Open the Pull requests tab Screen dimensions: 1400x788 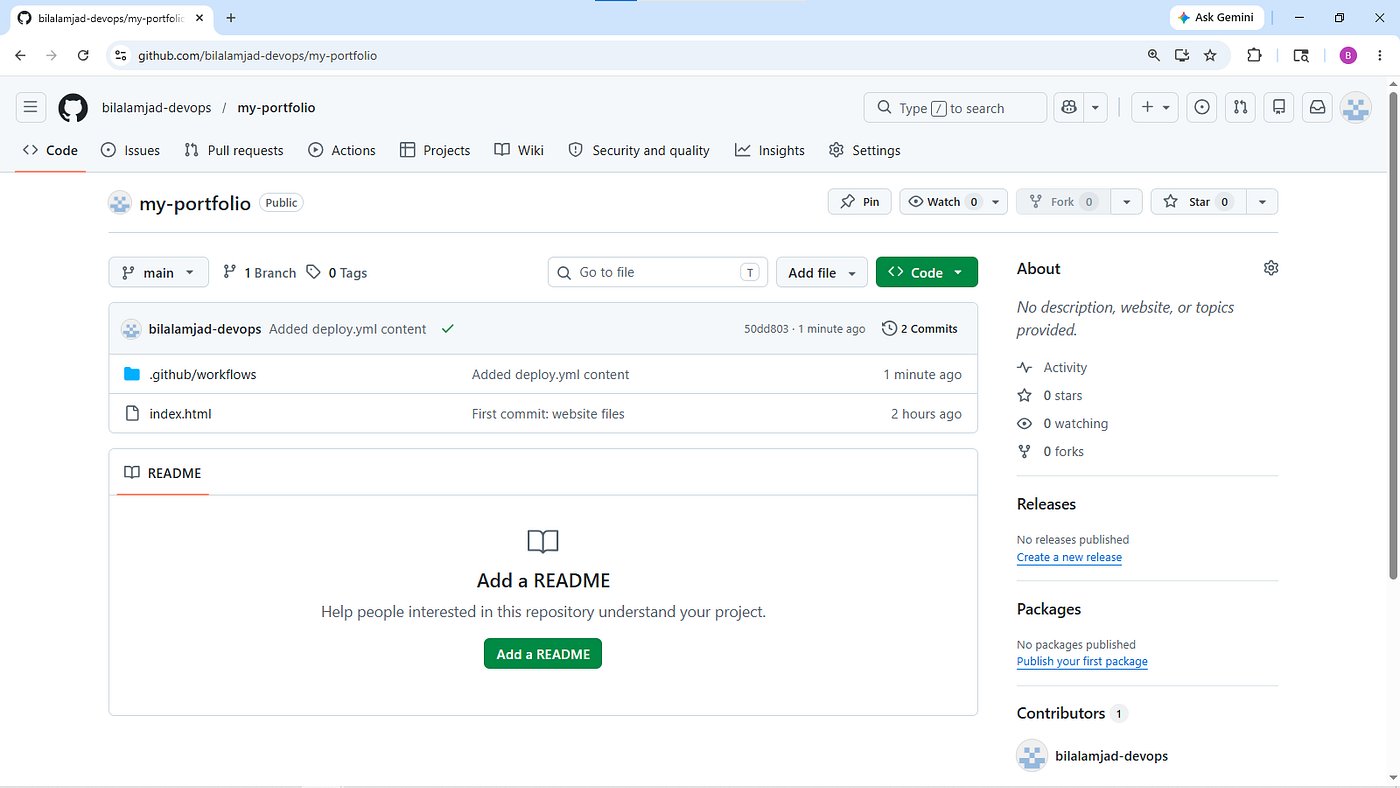(234, 150)
